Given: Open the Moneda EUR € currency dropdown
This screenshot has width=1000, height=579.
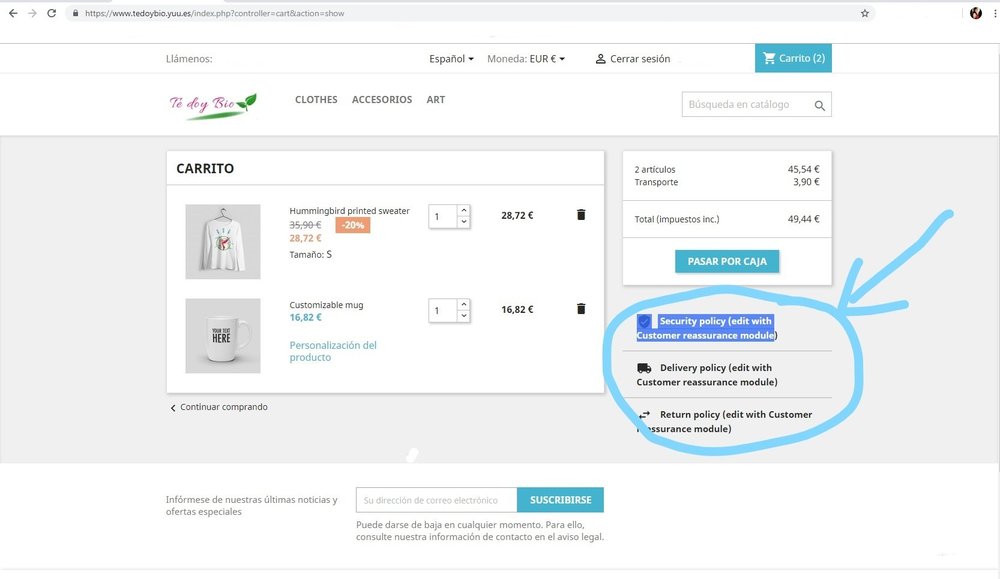Looking at the screenshot, I should coord(526,59).
